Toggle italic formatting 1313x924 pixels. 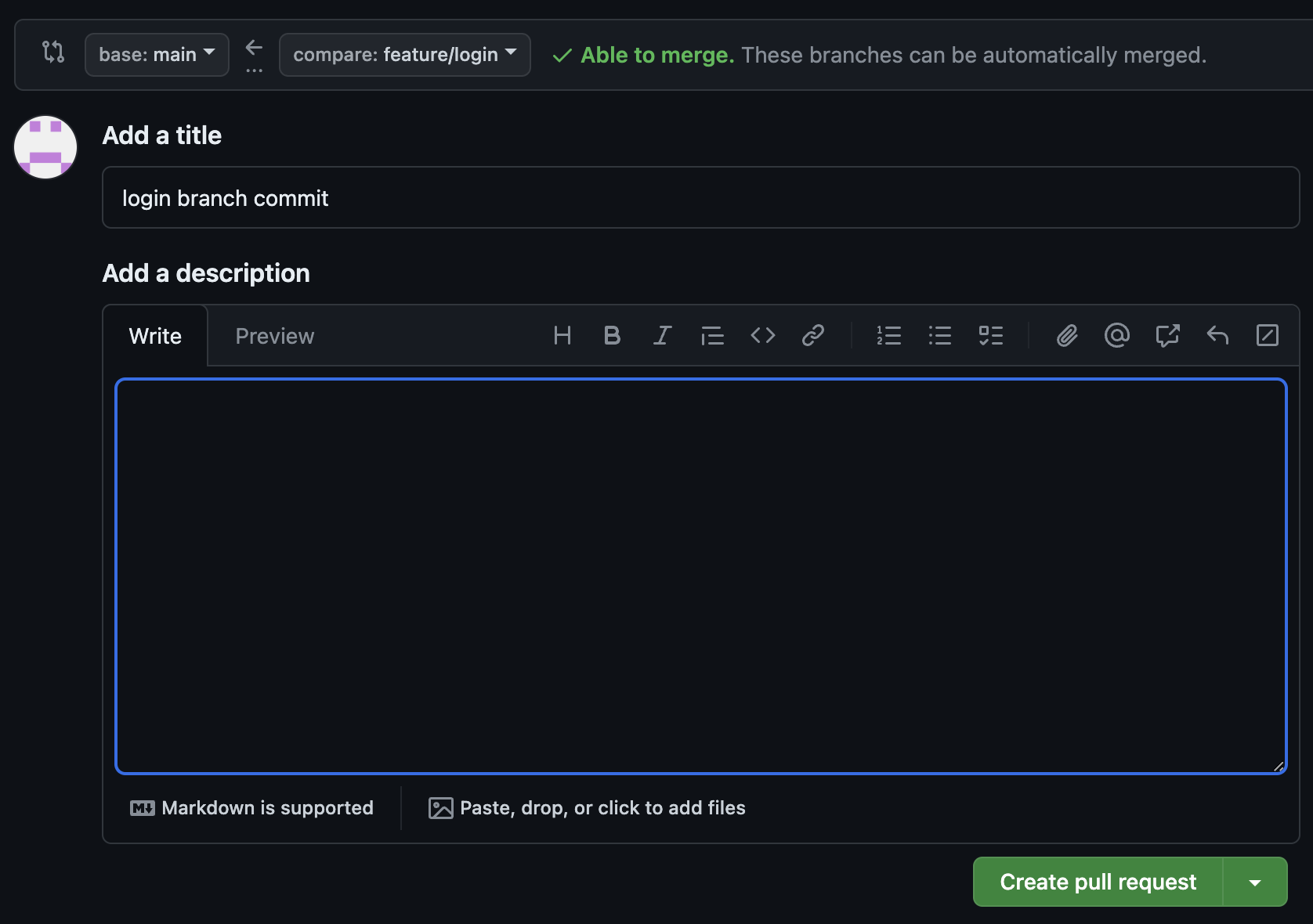coord(662,336)
